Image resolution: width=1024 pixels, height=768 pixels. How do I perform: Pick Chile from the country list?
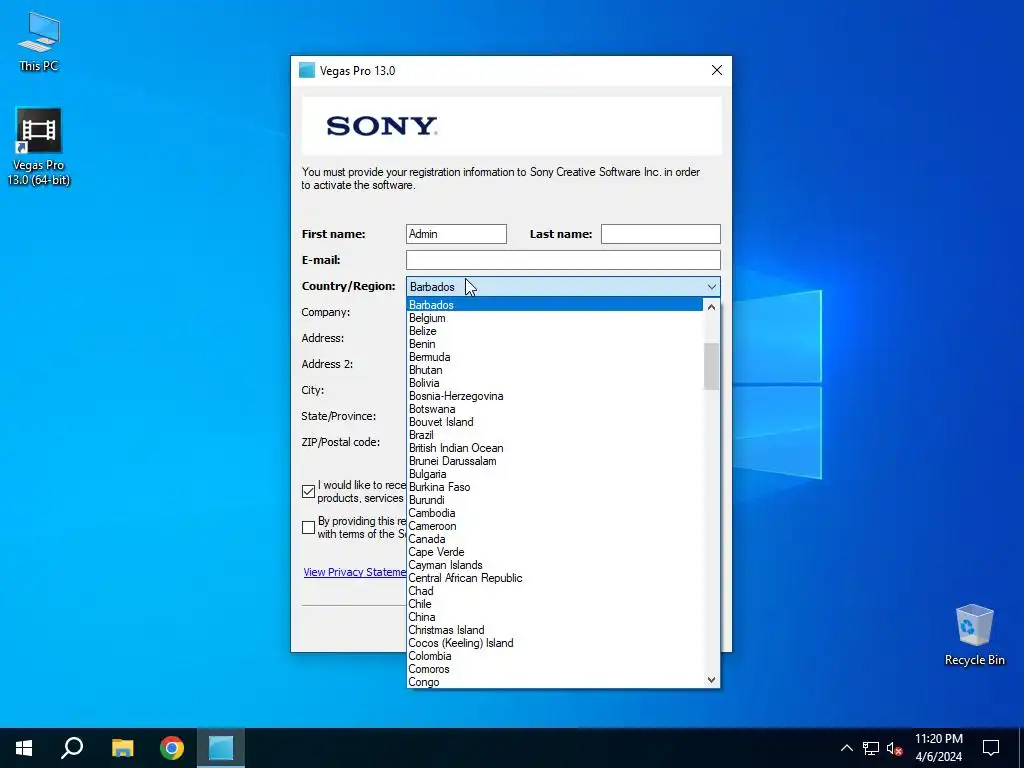click(x=555, y=604)
